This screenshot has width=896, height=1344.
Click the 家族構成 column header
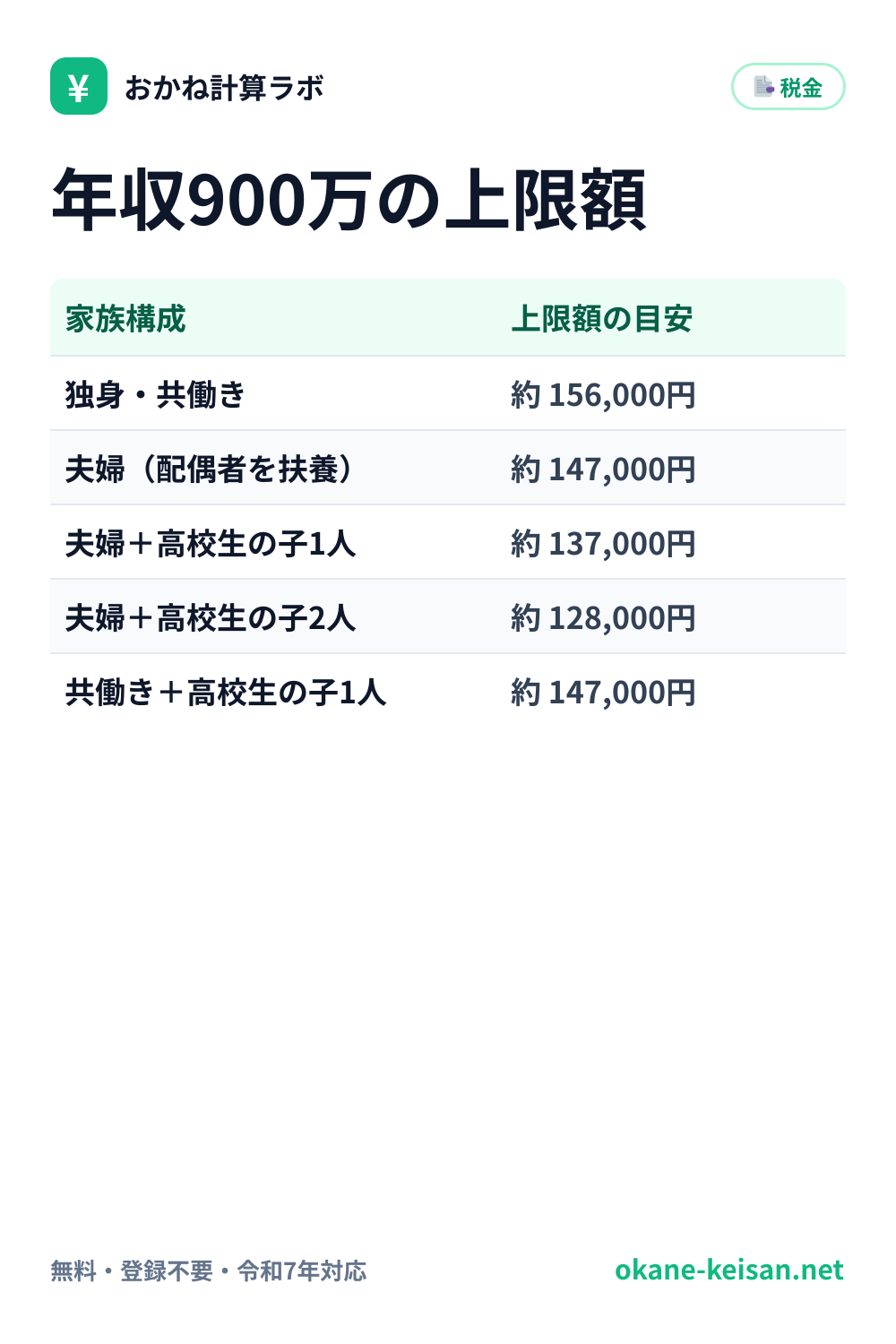(x=125, y=319)
